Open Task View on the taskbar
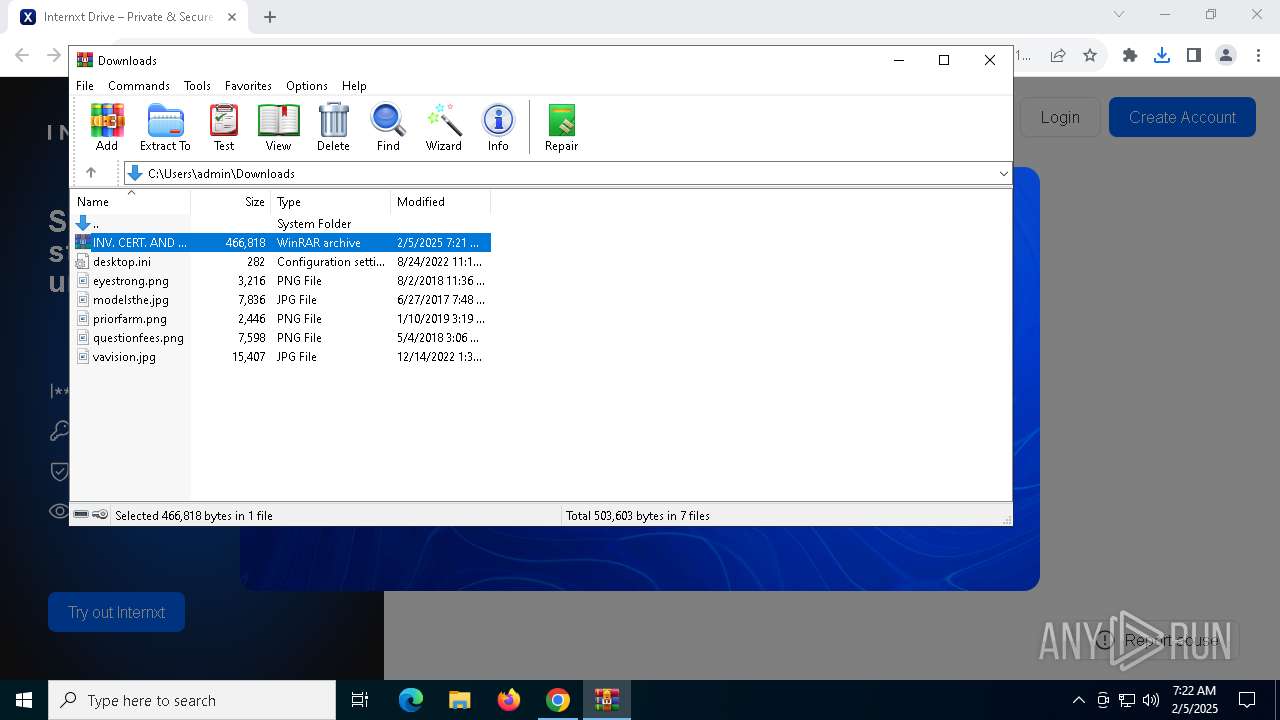 360,700
